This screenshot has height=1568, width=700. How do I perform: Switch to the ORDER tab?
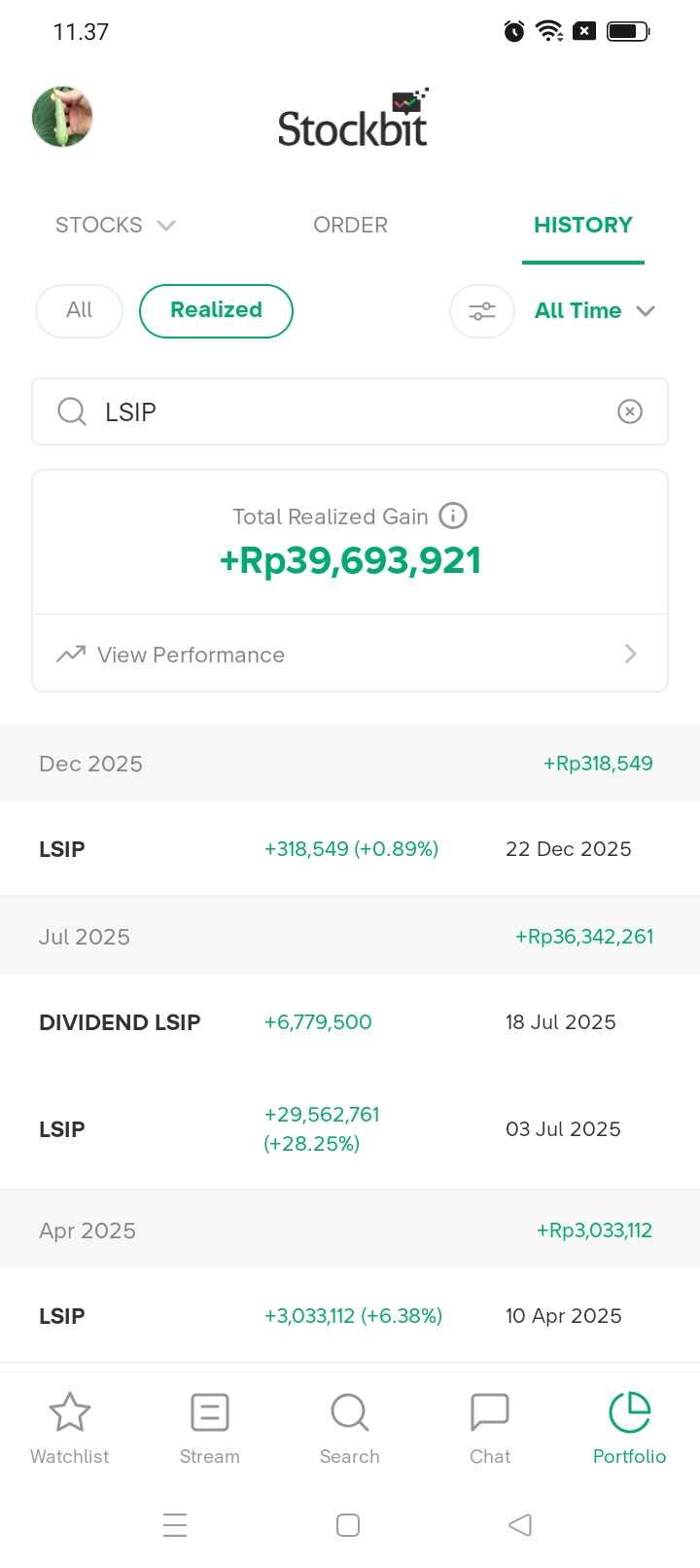tap(350, 226)
